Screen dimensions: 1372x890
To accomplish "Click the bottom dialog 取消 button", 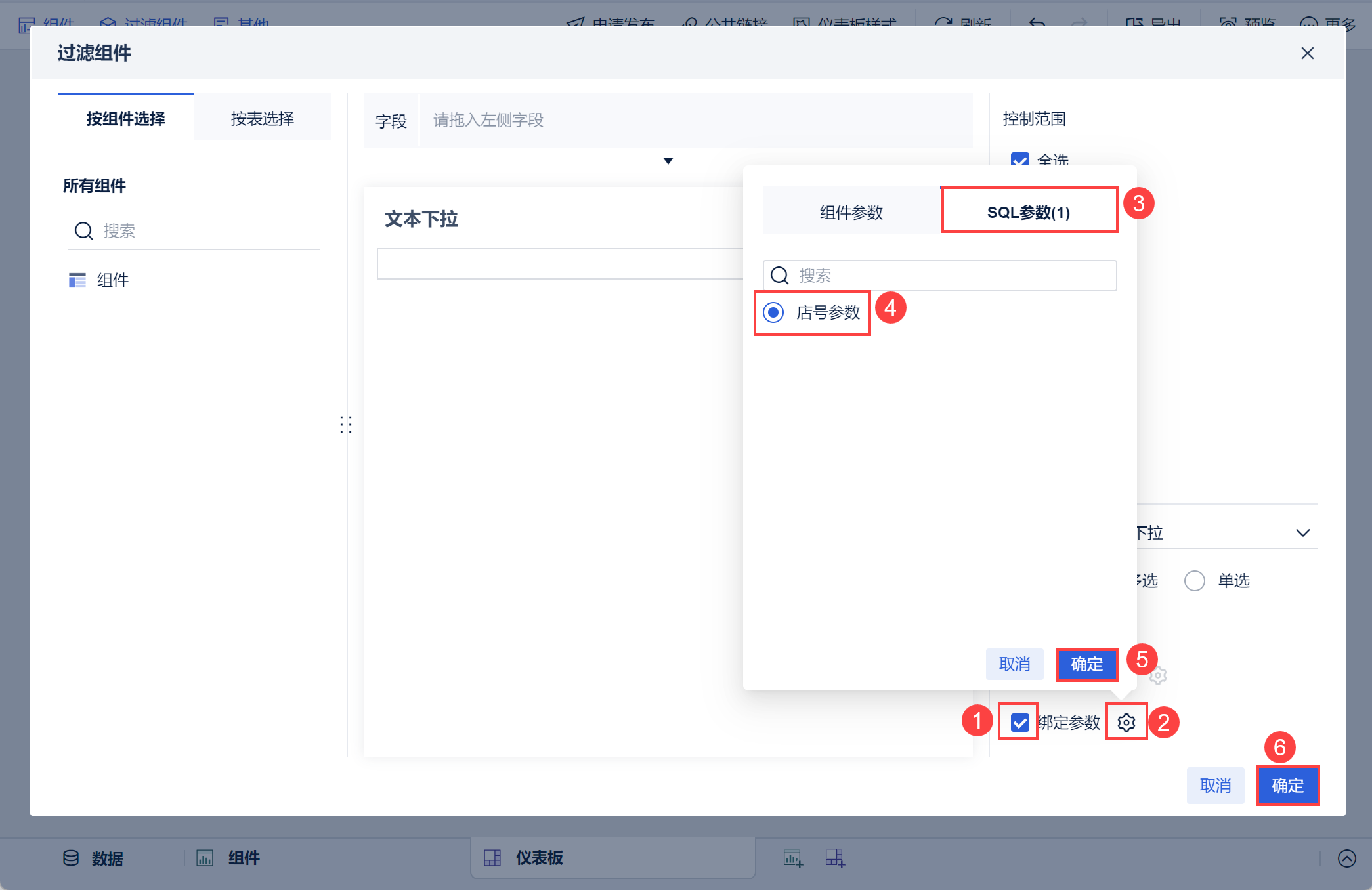I will tap(1216, 786).
